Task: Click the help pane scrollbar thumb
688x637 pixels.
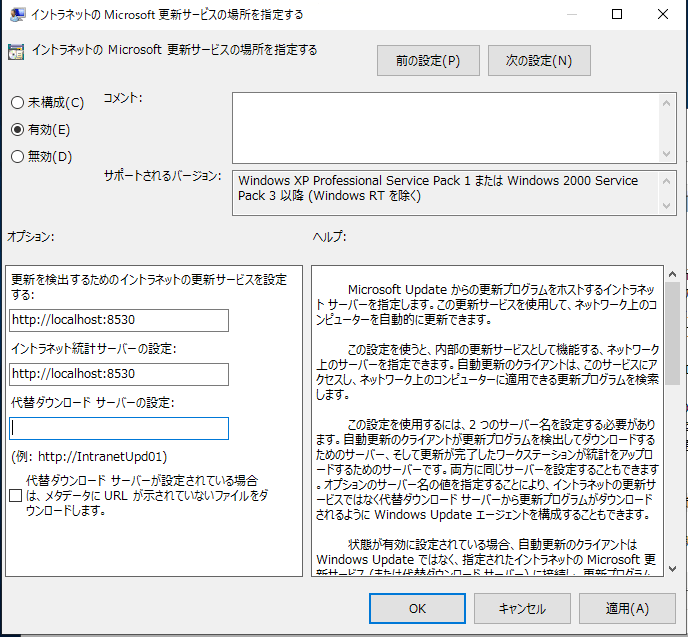Action: point(672,333)
